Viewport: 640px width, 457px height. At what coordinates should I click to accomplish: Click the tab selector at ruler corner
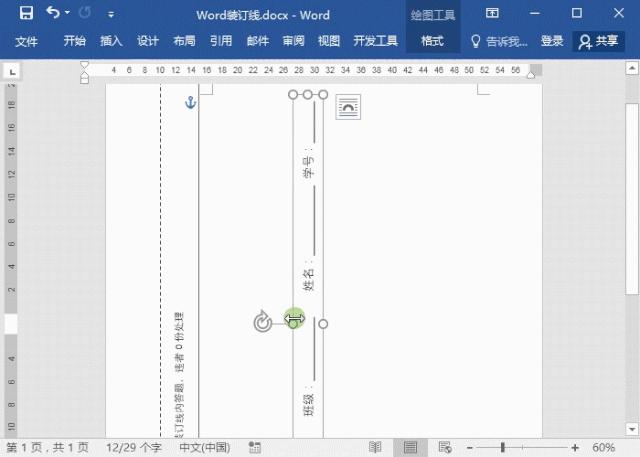13,72
